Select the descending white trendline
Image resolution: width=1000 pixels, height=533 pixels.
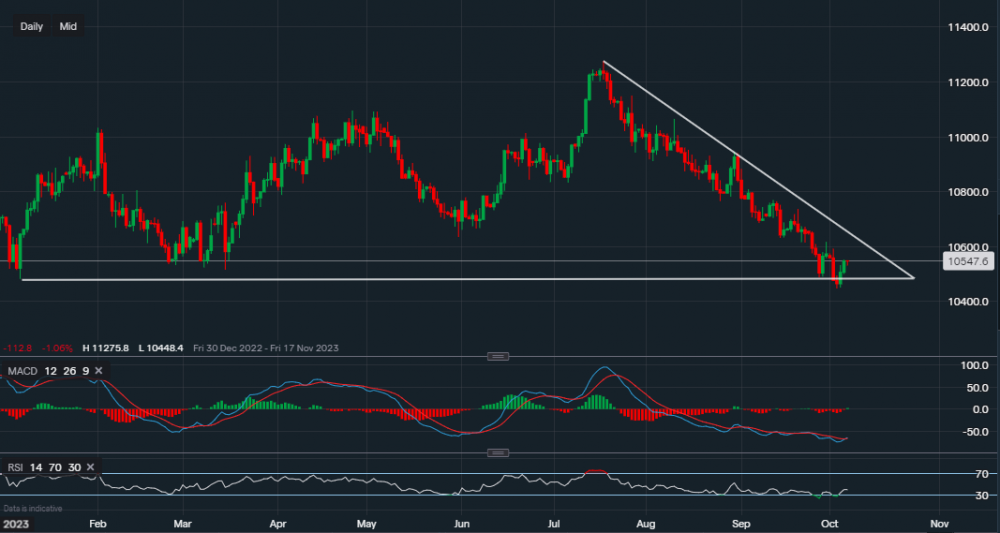click(760, 171)
